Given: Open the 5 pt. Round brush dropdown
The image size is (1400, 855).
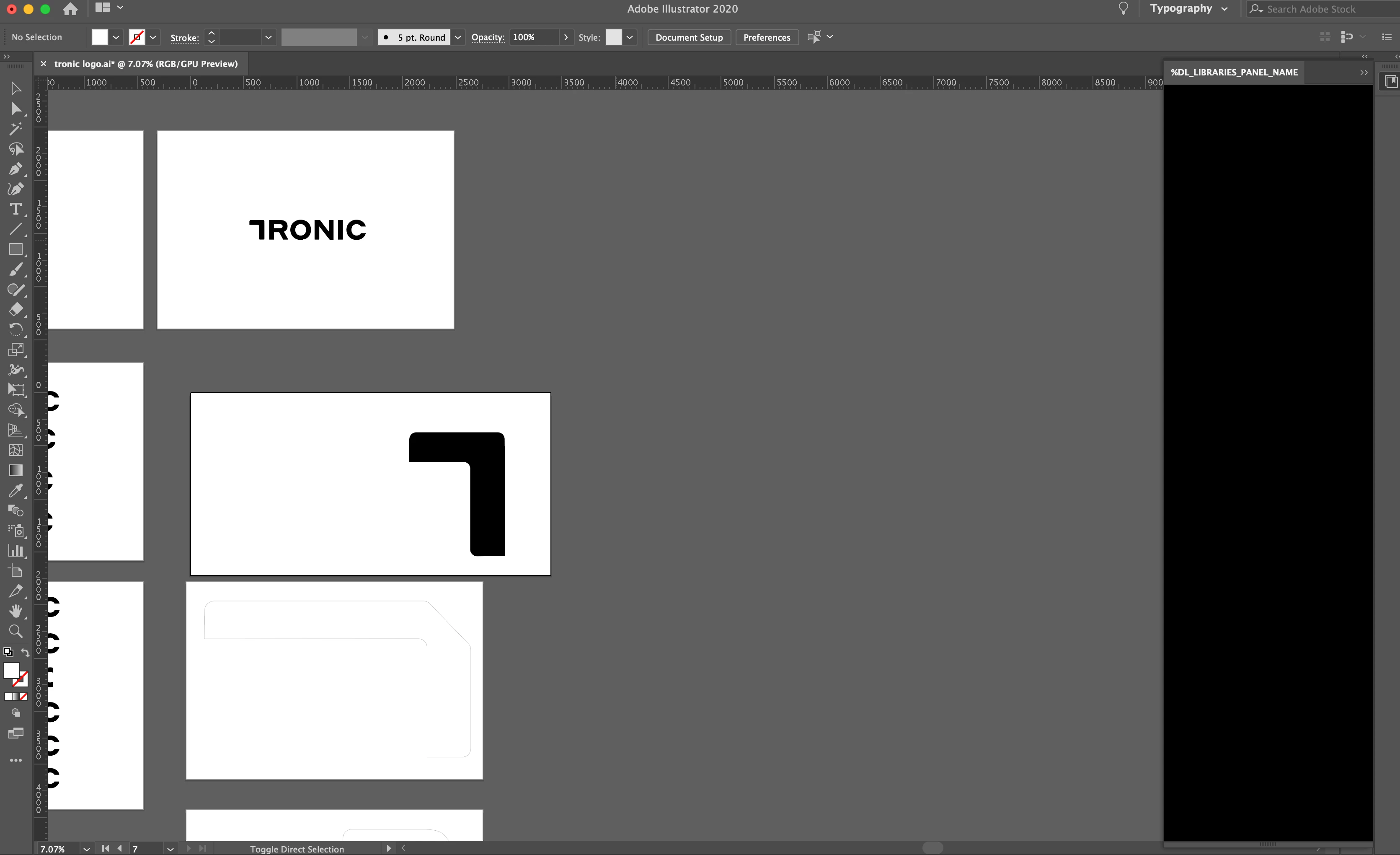Looking at the screenshot, I should pos(457,38).
